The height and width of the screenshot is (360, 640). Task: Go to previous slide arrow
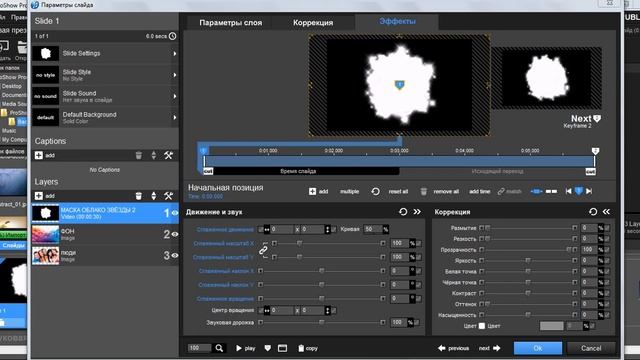[442, 348]
